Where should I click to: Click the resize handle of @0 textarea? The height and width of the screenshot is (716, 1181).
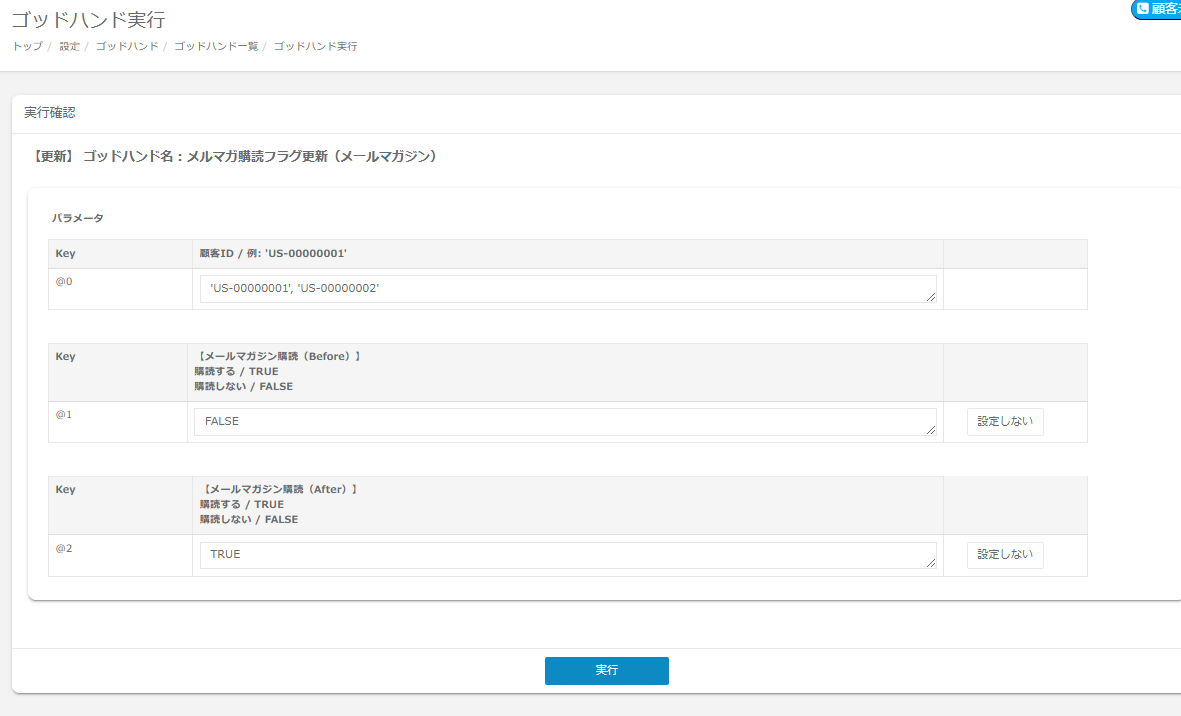click(931, 297)
